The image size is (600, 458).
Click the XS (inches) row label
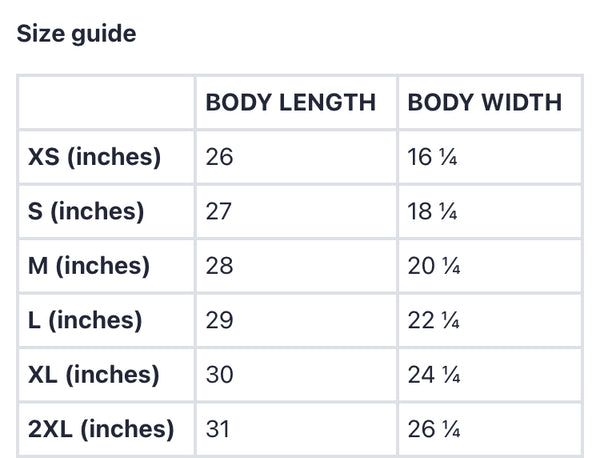coord(95,157)
